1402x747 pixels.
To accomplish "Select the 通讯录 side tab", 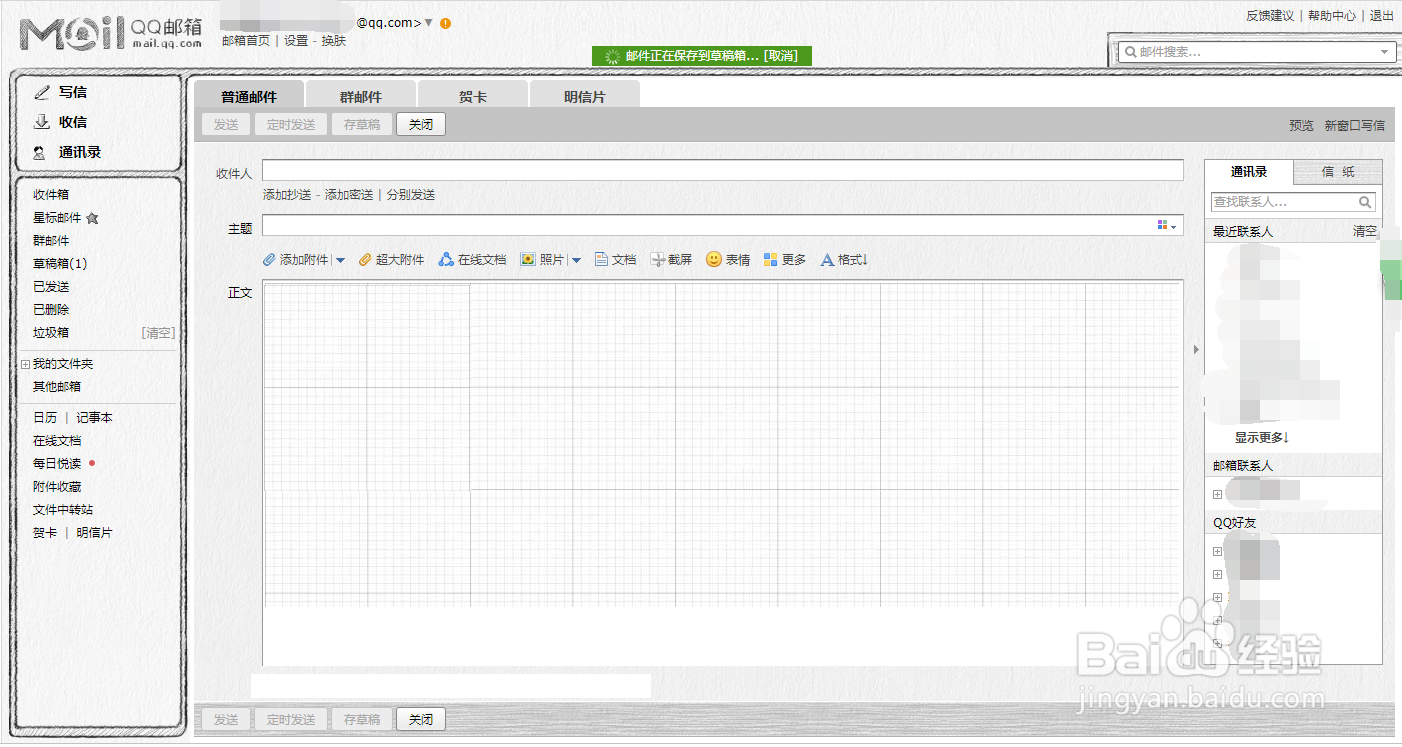I will [1249, 172].
